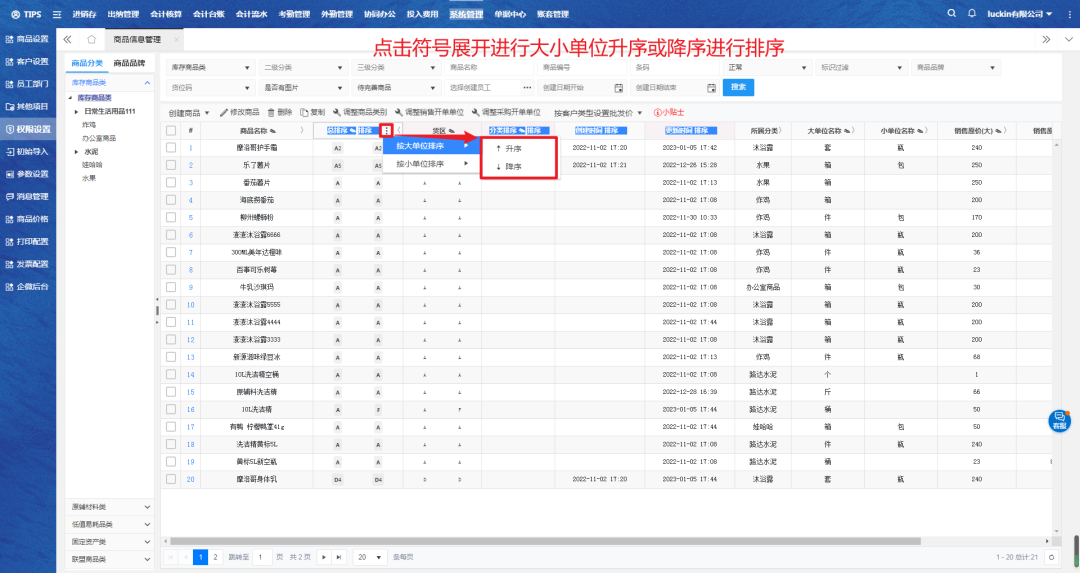Screen dimensions: 1080x573
Task: Click the hamburger menu icon next to TIPS
Action: coord(56,14)
